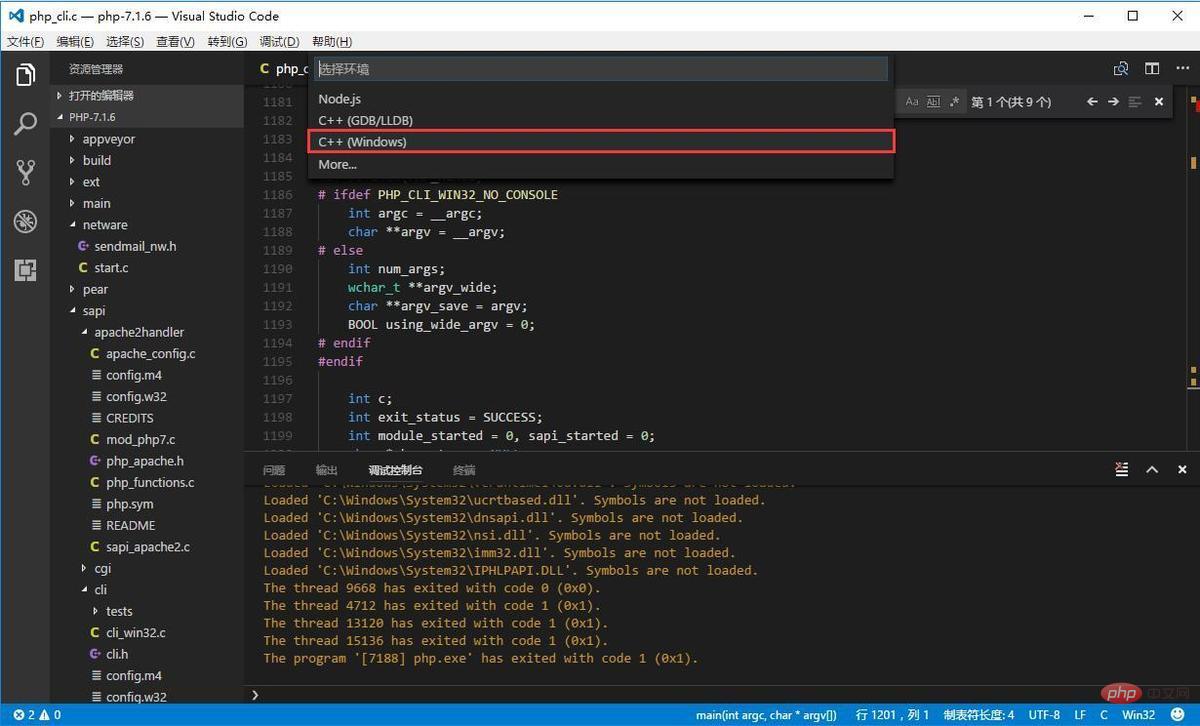Split the editor with the split icon
This screenshot has width=1200, height=726.
(x=1152, y=69)
